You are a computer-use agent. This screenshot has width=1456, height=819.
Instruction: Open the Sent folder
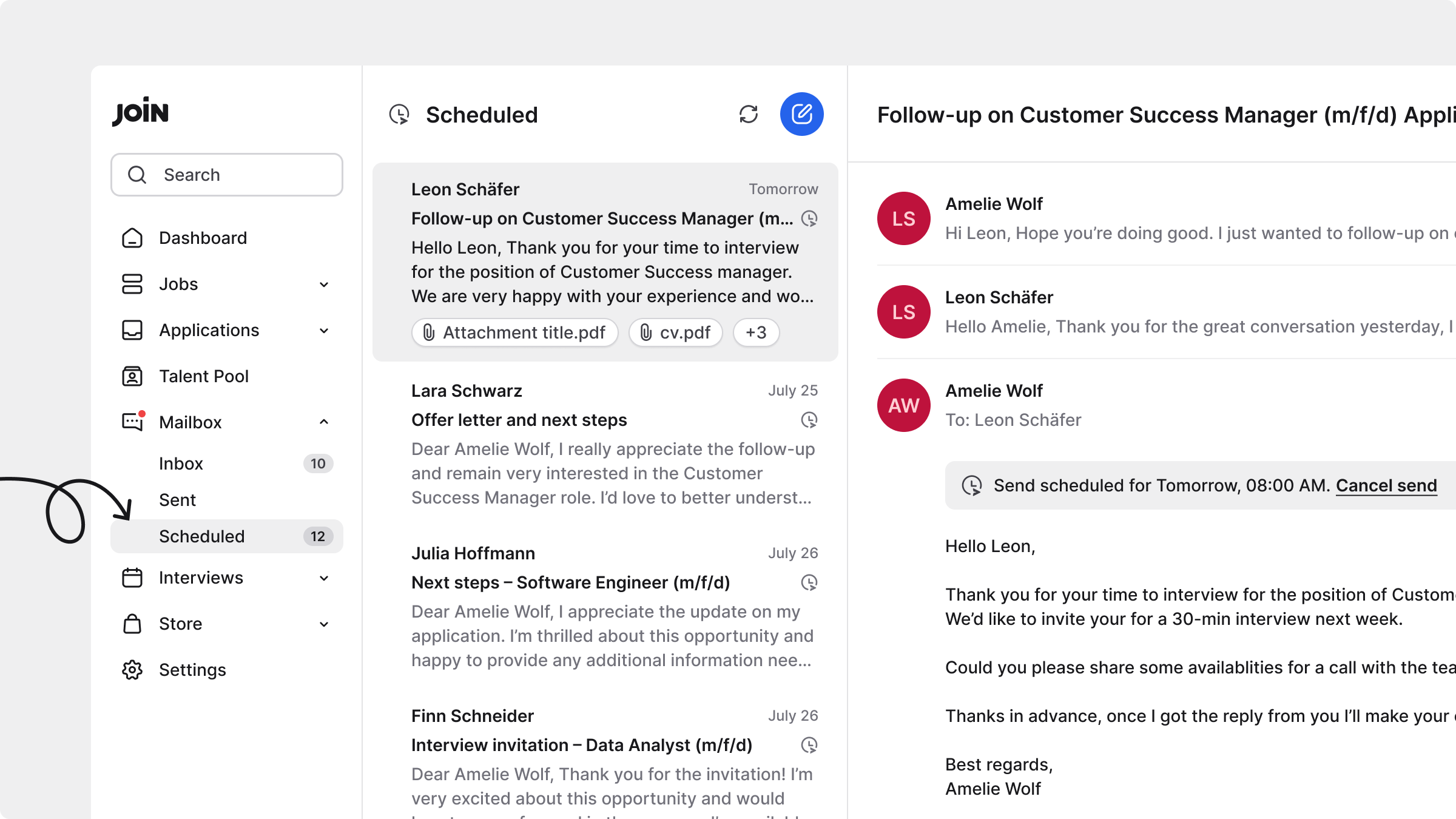(177, 500)
